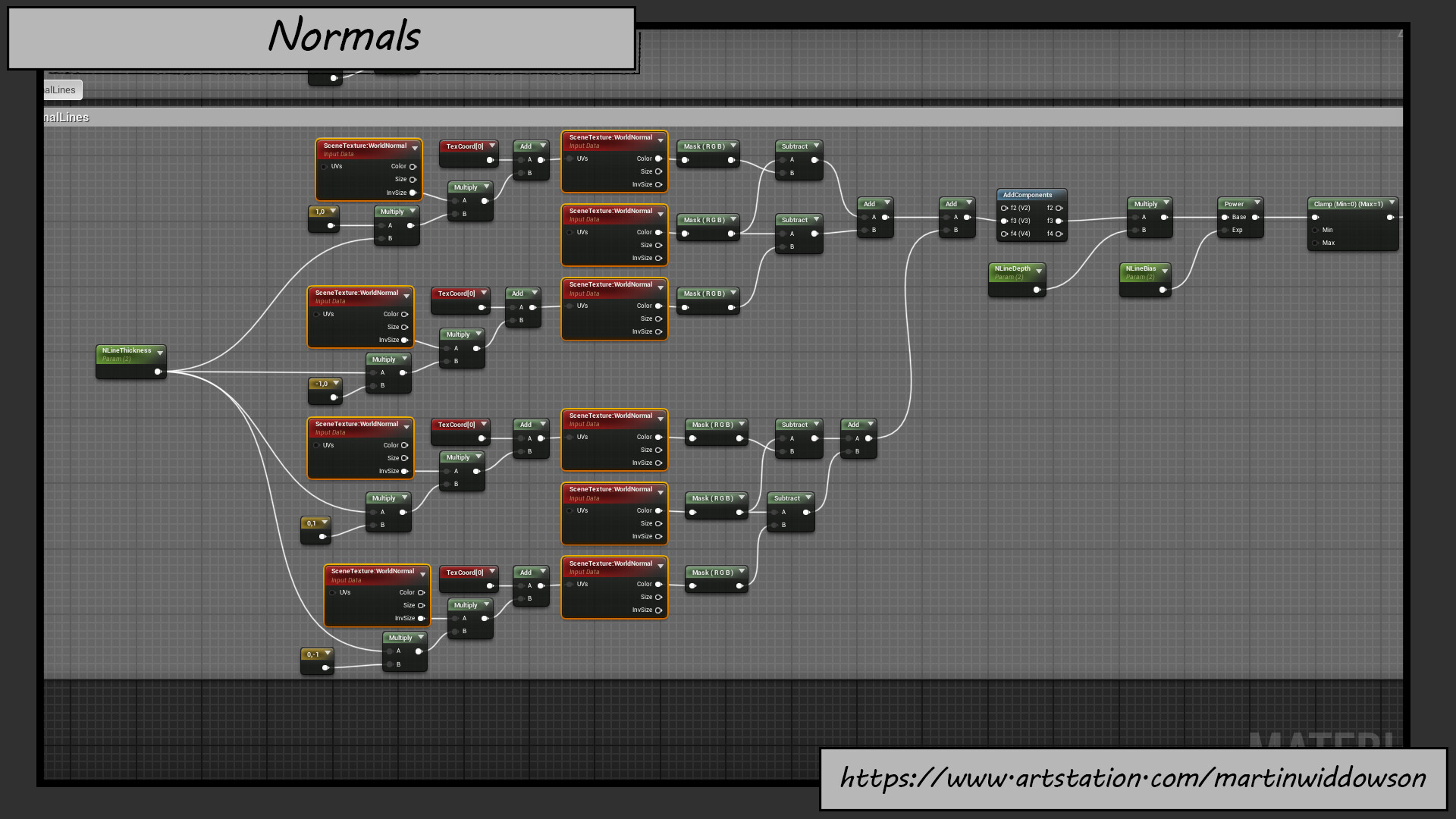Click the Clamp node output pin

(x=1390, y=217)
